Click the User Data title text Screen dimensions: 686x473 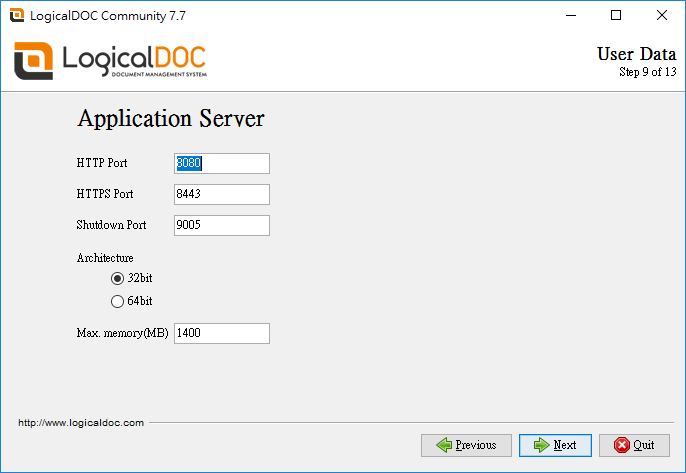click(636, 54)
